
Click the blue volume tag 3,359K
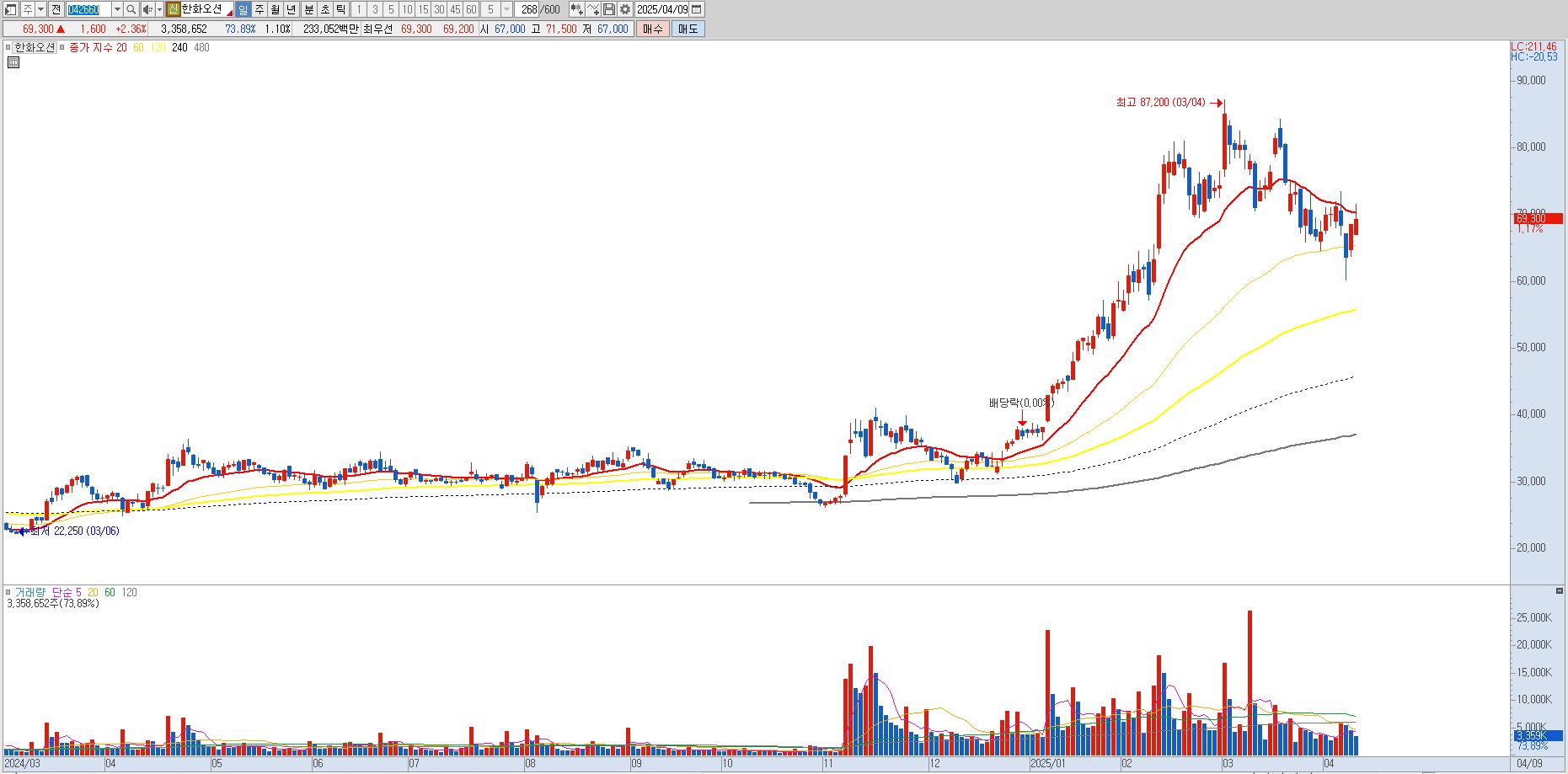tap(1537, 736)
